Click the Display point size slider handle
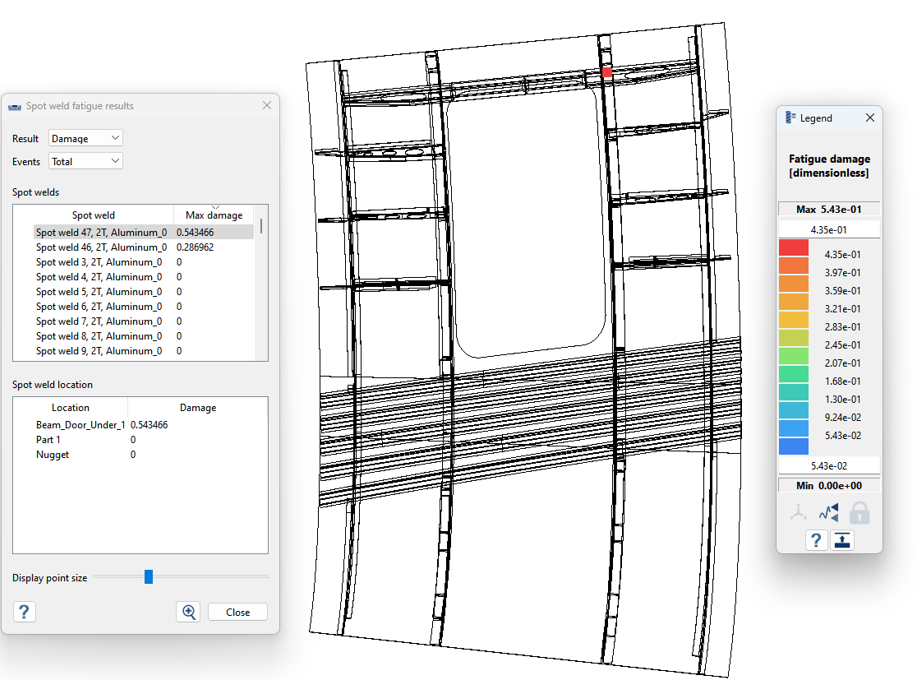 149,577
